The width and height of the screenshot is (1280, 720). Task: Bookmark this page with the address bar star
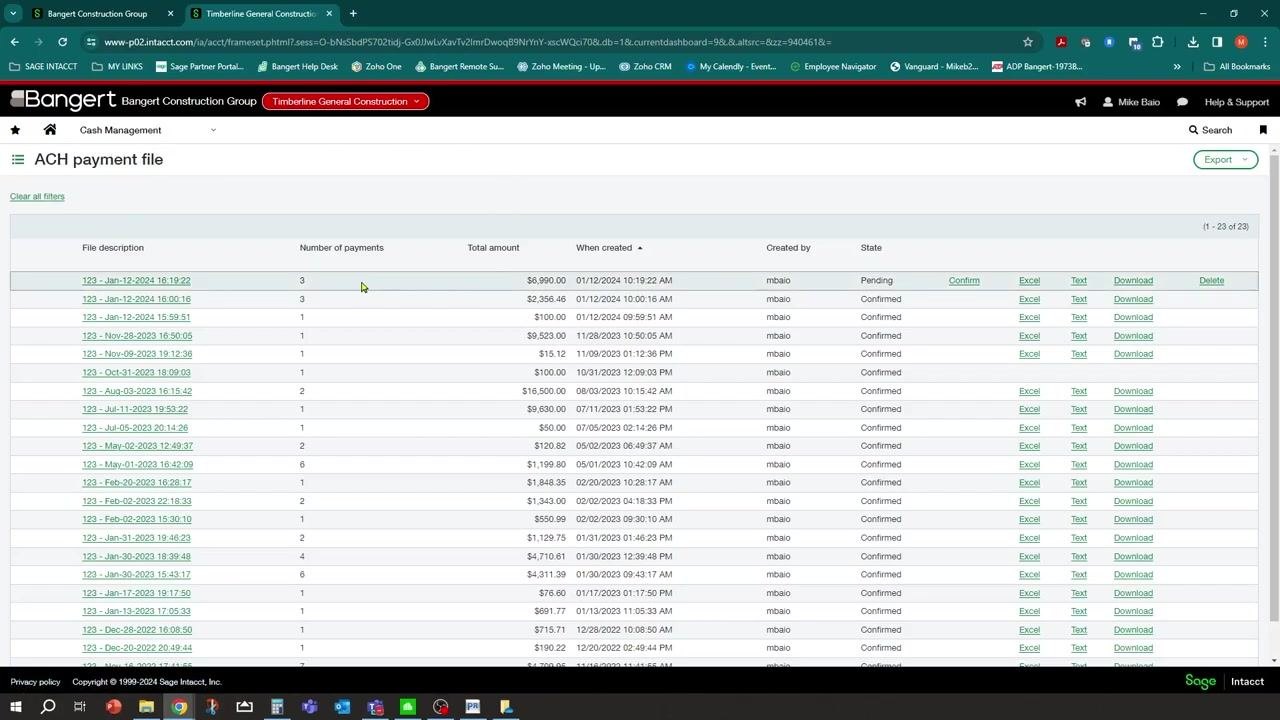click(1027, 42)
